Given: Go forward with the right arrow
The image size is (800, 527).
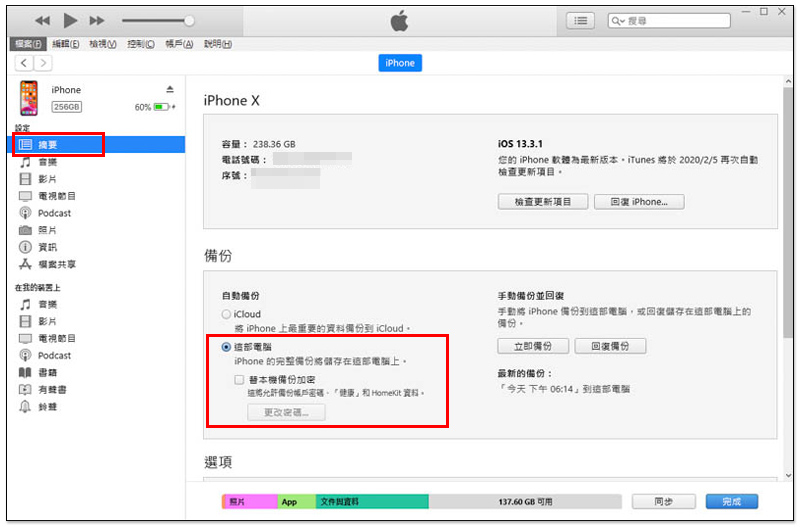Looking at the screenshot, I should (x=43, y=63).
